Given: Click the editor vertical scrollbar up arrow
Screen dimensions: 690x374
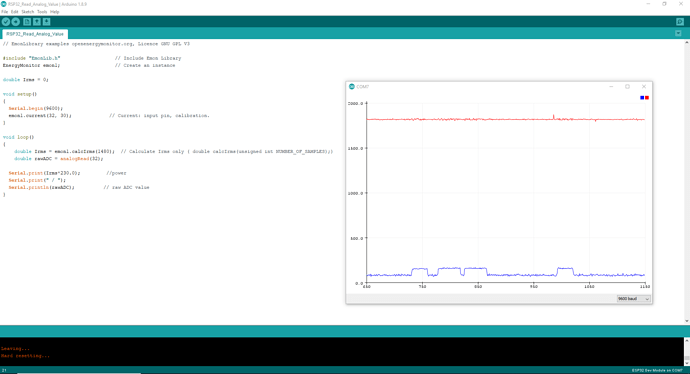Looking at the screenshot, I should pos(686,43).
